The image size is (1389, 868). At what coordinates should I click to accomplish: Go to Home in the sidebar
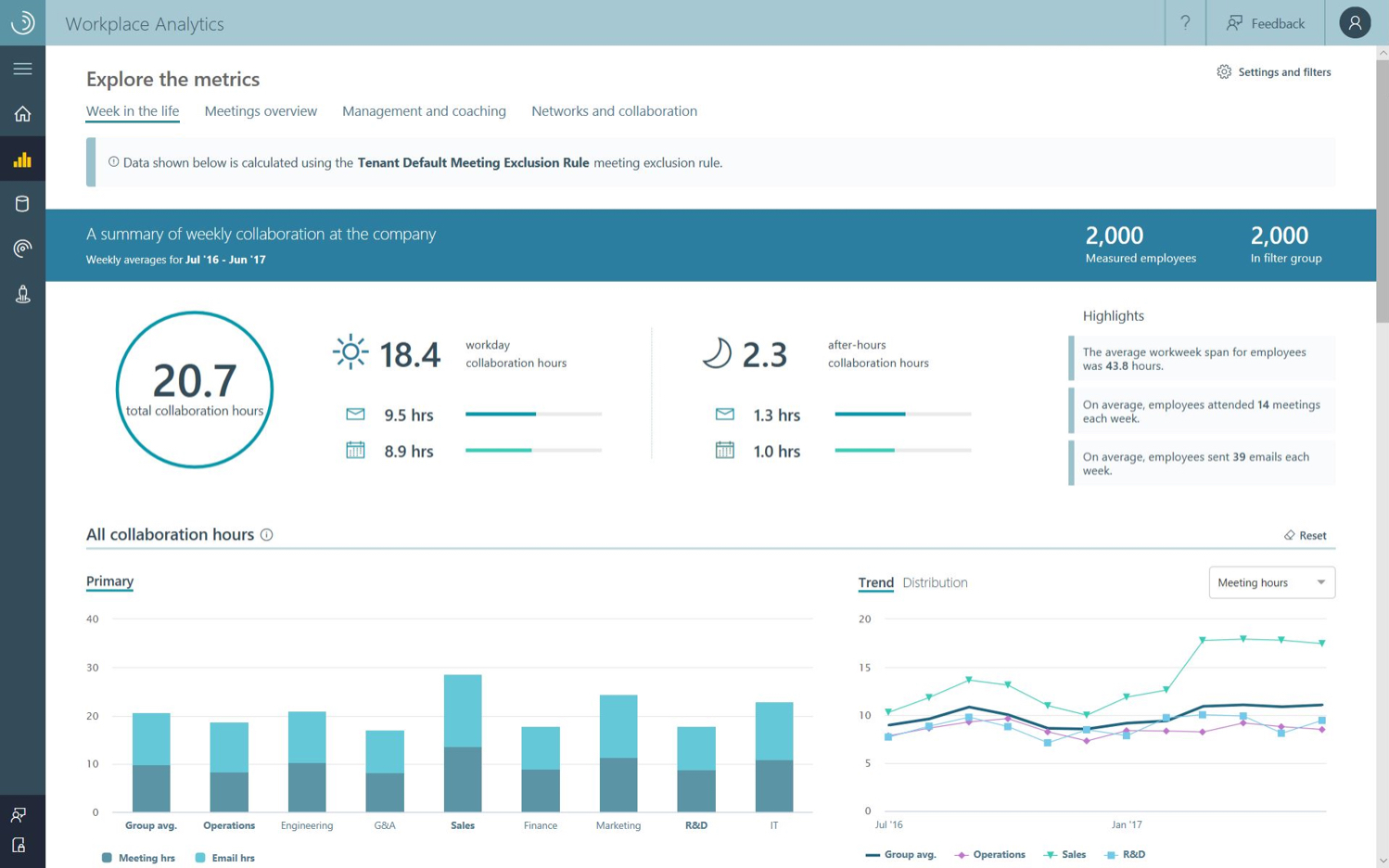(22, 114)
